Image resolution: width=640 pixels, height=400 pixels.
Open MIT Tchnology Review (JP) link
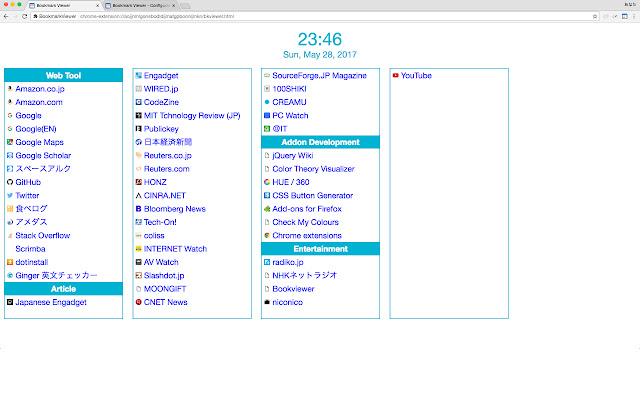pos(192,116)
